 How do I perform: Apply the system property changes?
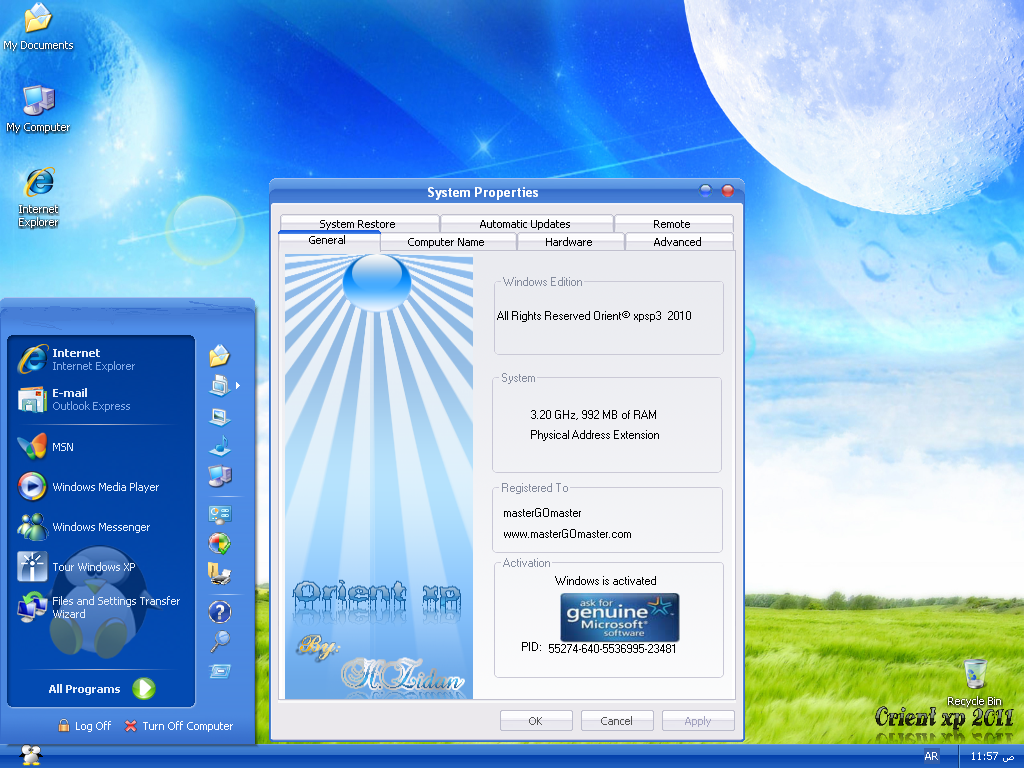click(x=697, y=720)
